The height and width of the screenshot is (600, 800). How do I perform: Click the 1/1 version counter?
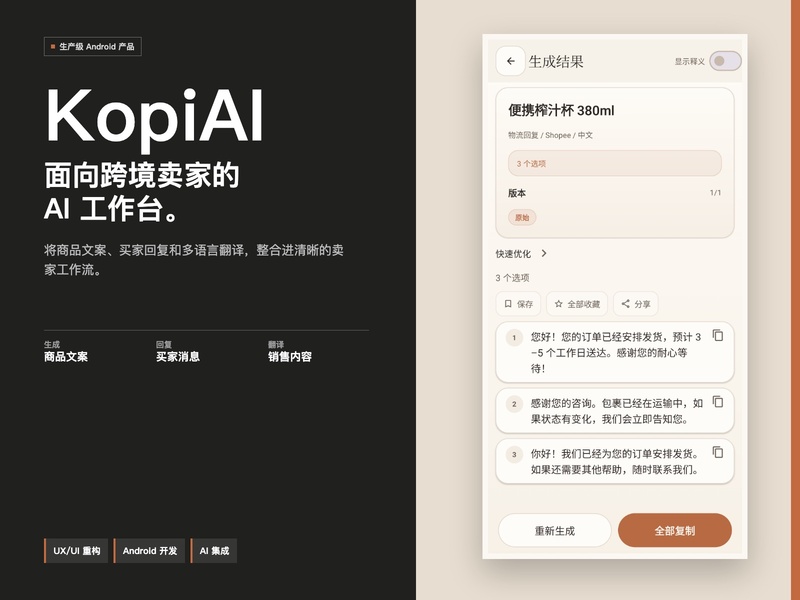click(715, 193)
